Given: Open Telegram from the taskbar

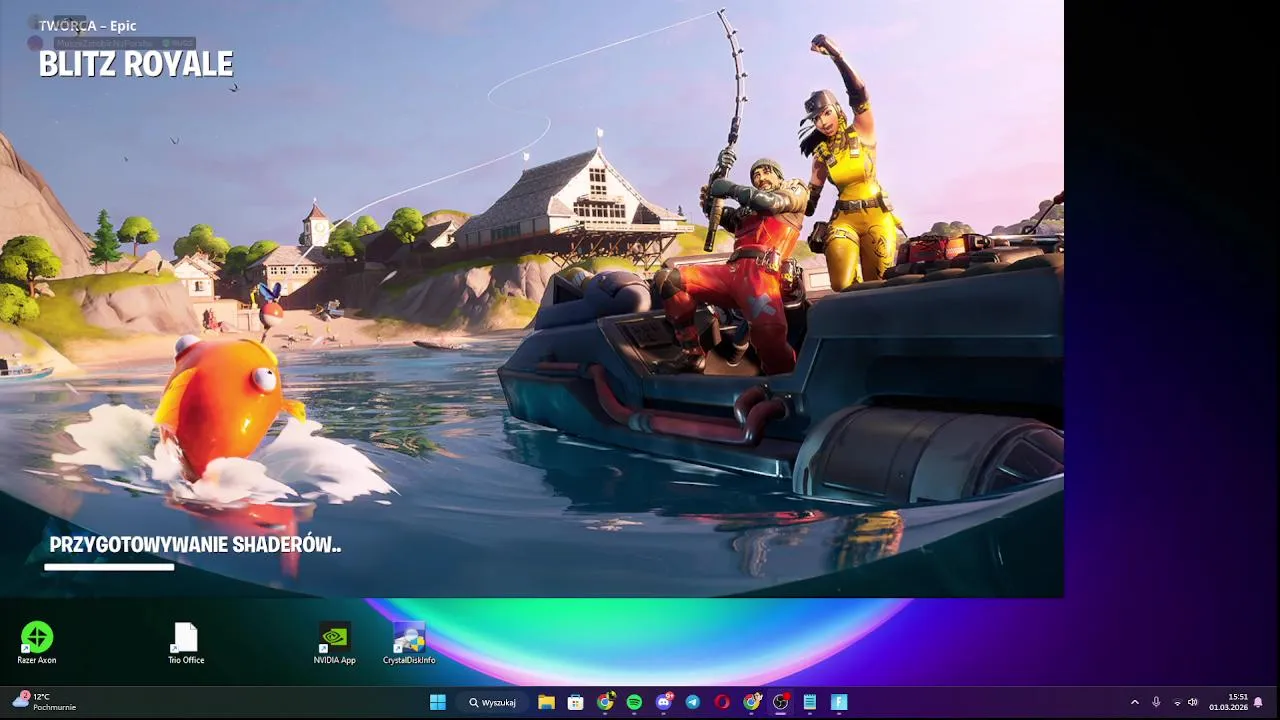Looking at the screenshot, I should (x=692, y=702).
